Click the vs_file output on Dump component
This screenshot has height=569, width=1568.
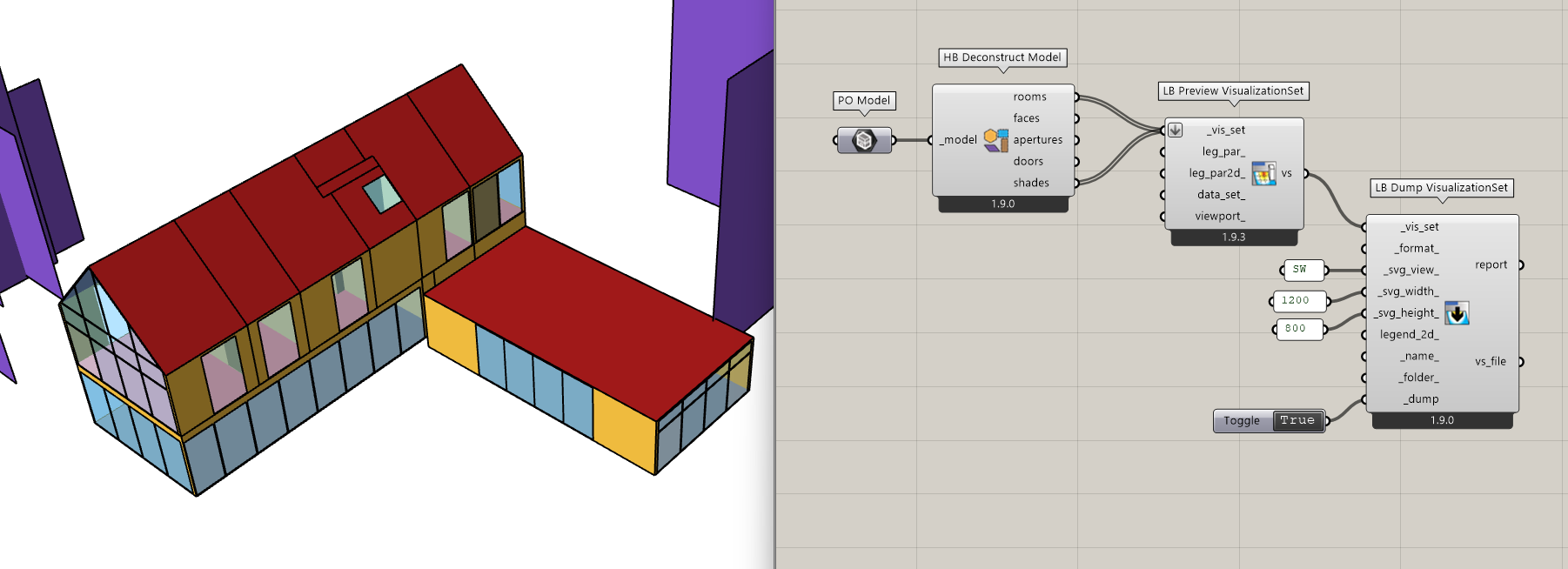[1490, 362]
